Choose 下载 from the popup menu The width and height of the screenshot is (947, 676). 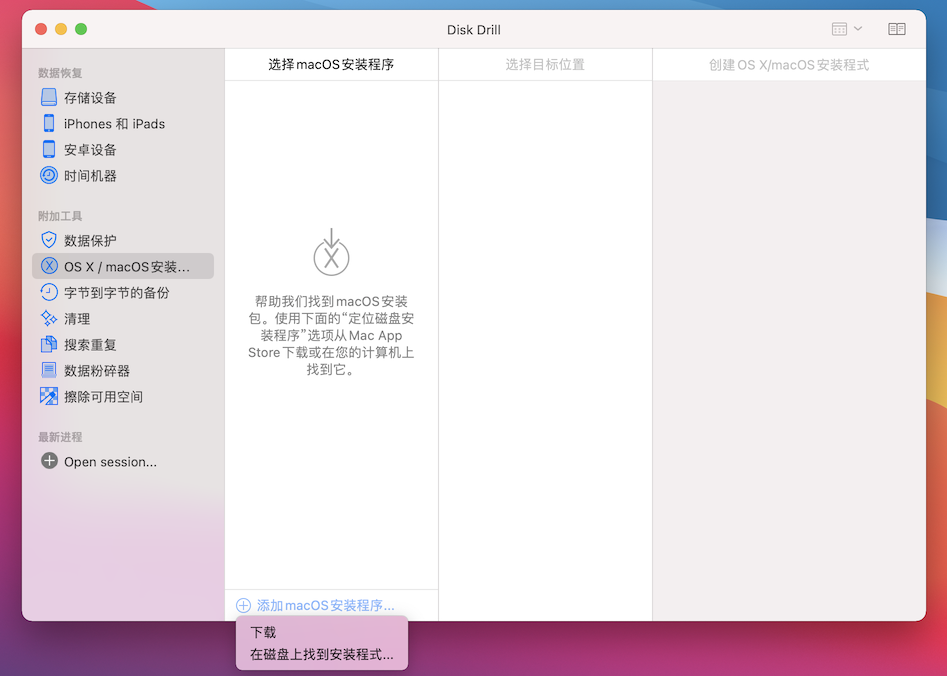264,632
